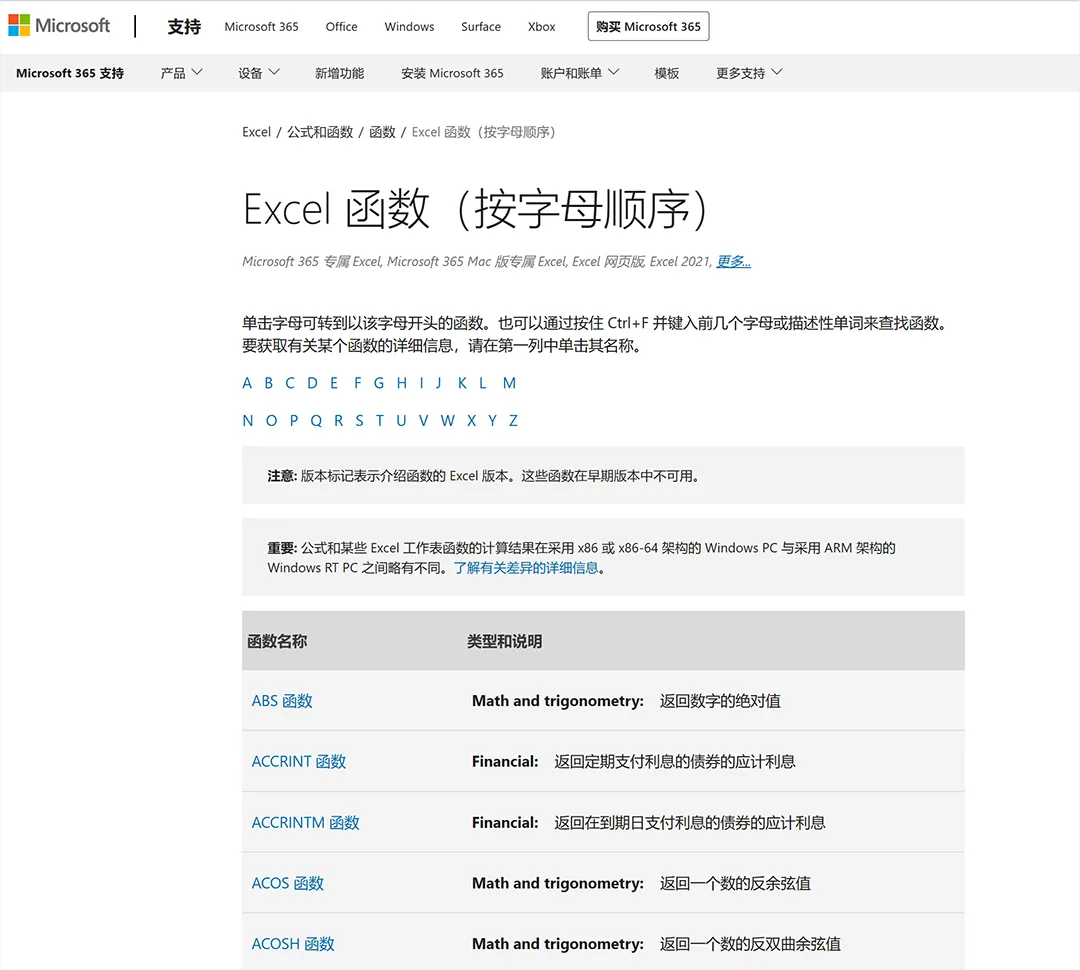Jump to letter U functions
1080x970 pixels.
(402, 421)
